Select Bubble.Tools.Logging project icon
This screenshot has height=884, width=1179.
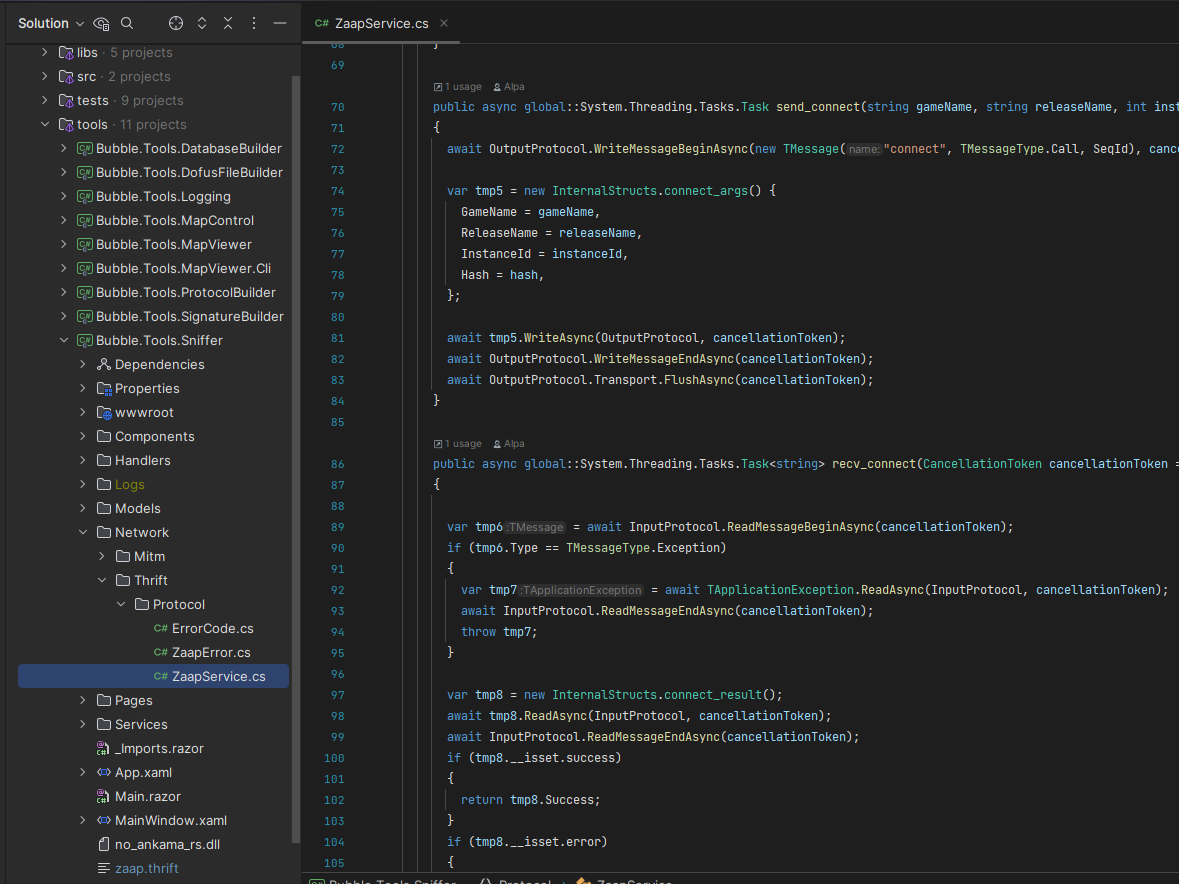[85, 197]
